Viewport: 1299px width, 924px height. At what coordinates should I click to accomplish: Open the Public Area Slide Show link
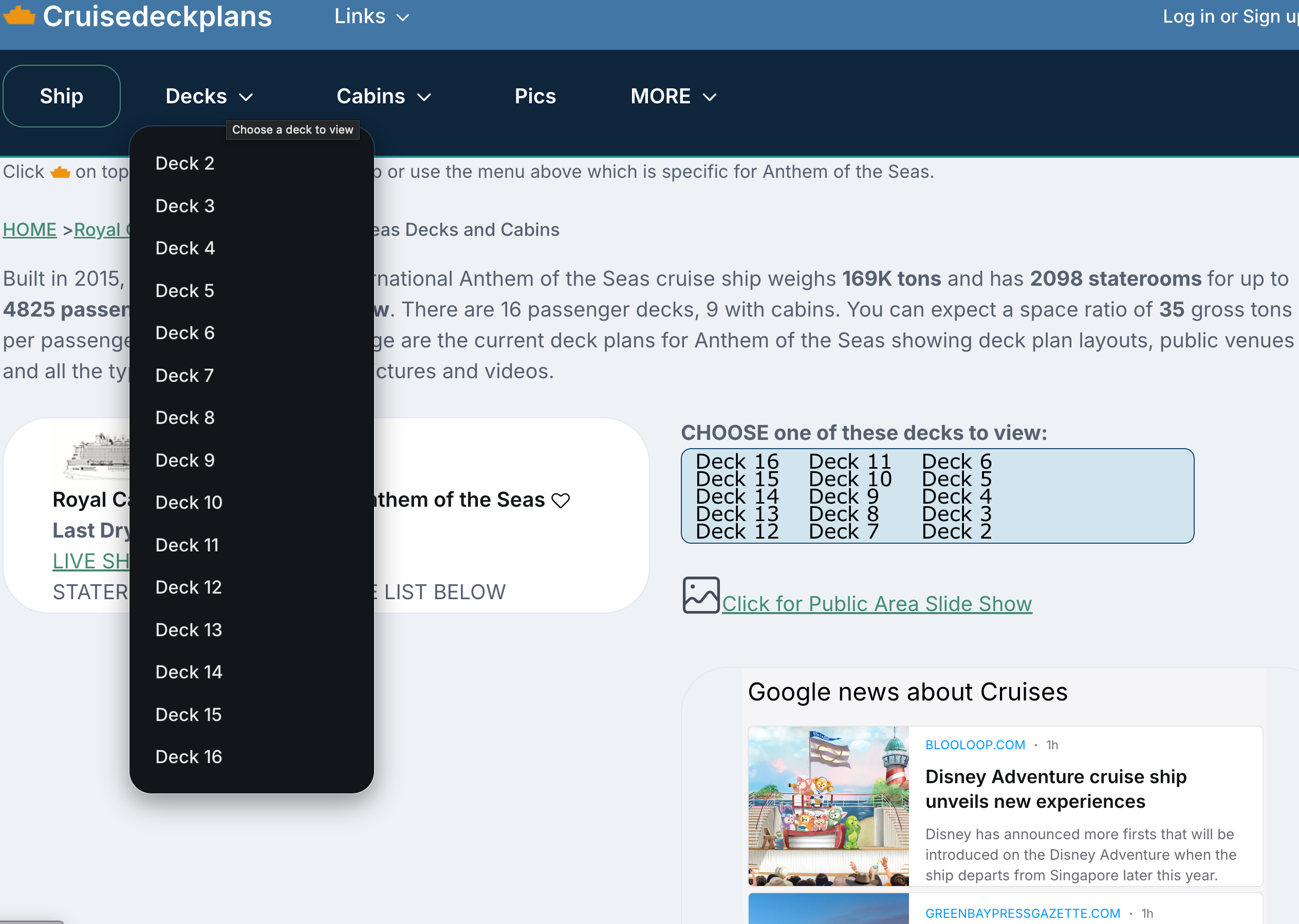[877, 604]
